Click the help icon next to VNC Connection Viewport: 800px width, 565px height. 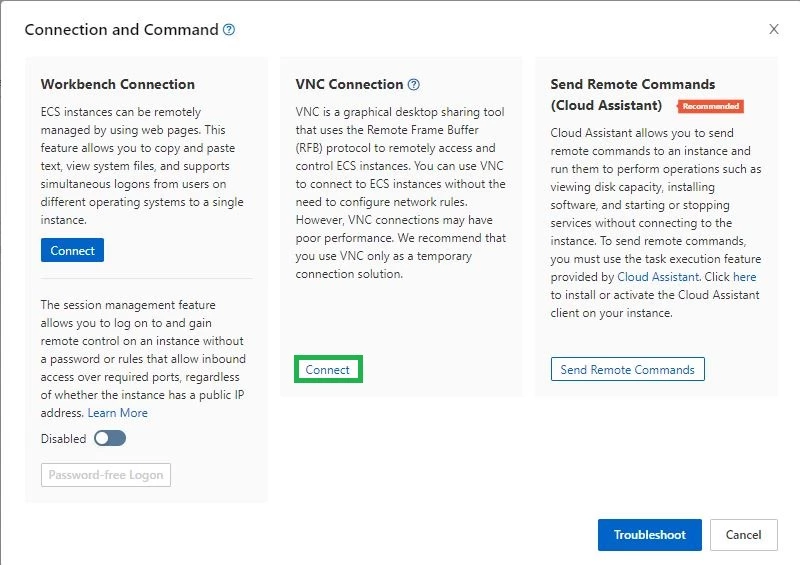click(414, 84)
